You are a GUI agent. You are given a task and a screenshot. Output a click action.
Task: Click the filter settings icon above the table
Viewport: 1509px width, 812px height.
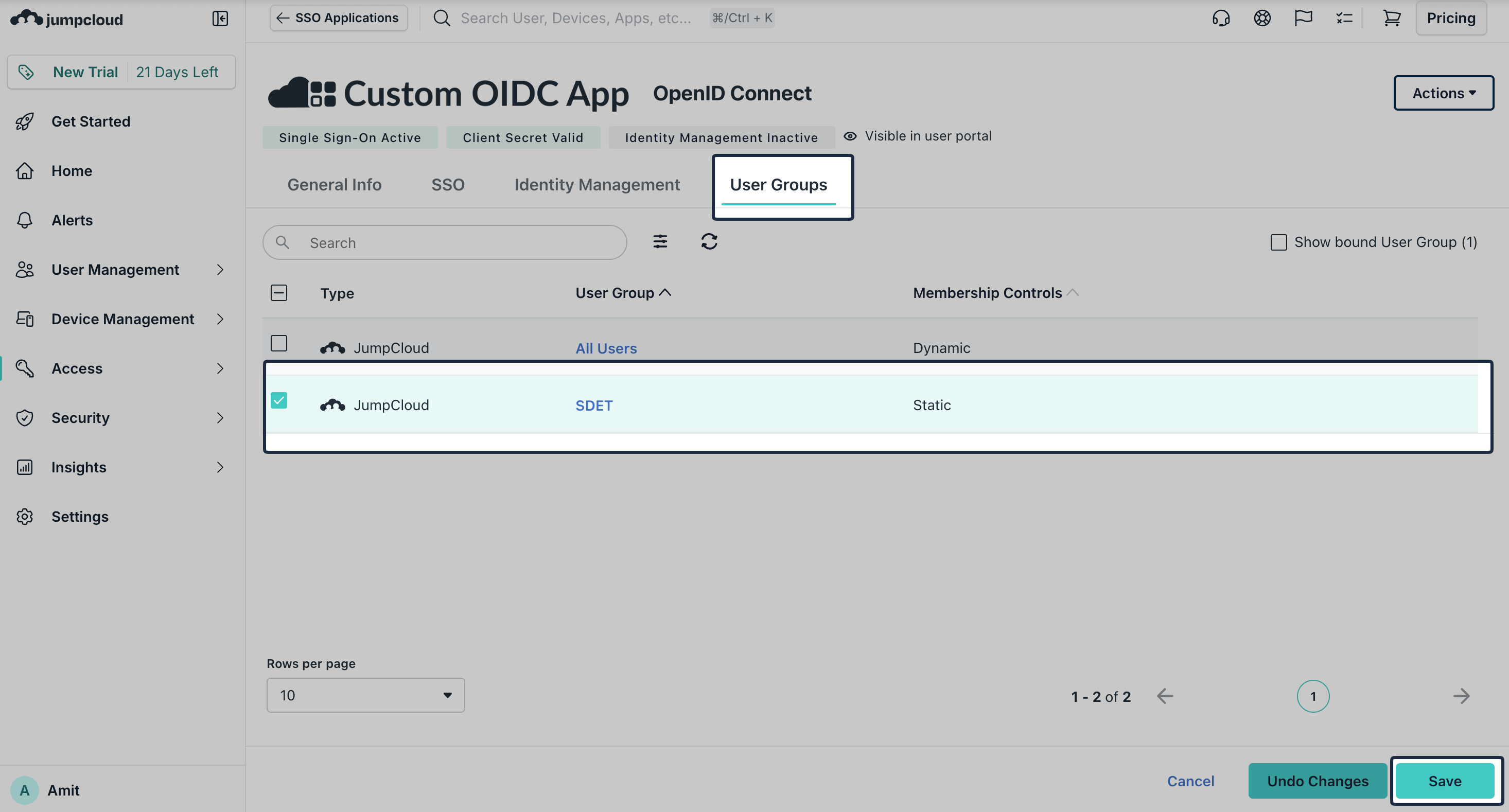point(660,241)
